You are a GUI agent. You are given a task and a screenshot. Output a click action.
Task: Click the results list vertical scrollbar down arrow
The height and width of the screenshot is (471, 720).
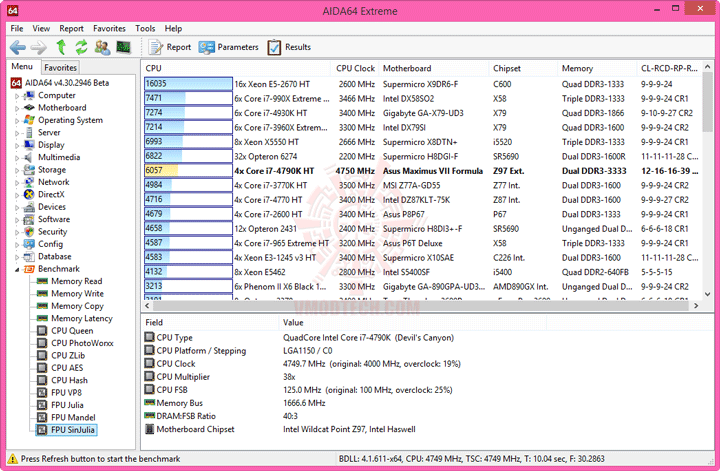pyautogui.click(x=707, y=294)
